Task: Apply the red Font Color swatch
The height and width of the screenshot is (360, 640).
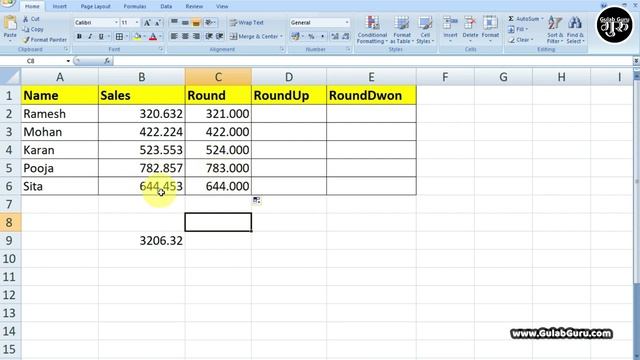Action: (153, 37)
